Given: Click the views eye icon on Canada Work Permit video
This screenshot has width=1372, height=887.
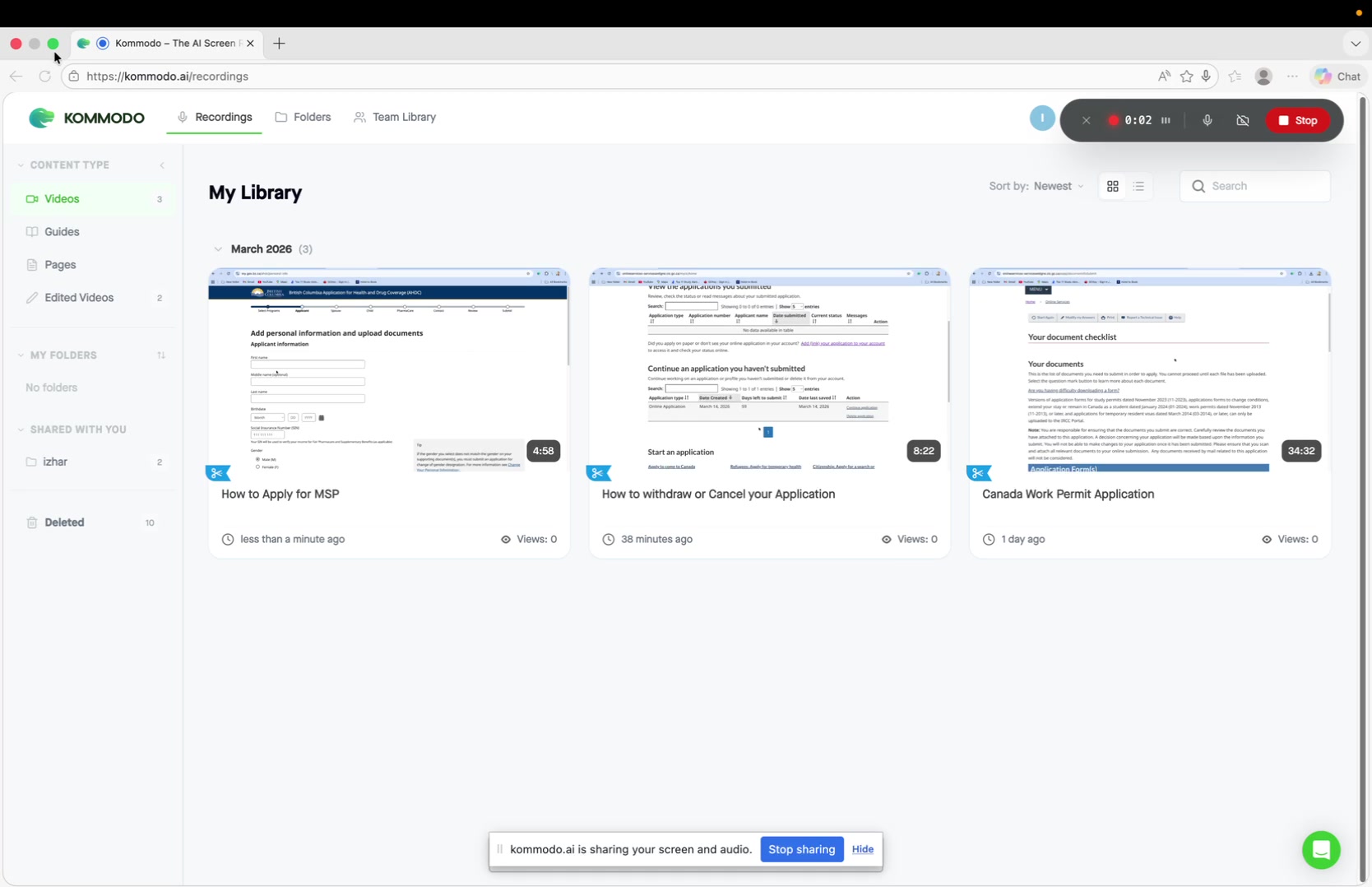Looking at the screenshot, I should 1267,540.
